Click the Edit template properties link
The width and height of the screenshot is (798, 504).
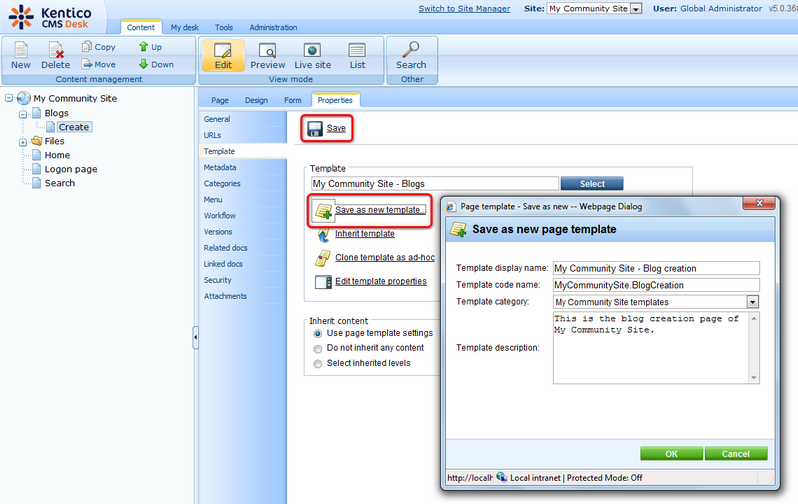point(381,281)
